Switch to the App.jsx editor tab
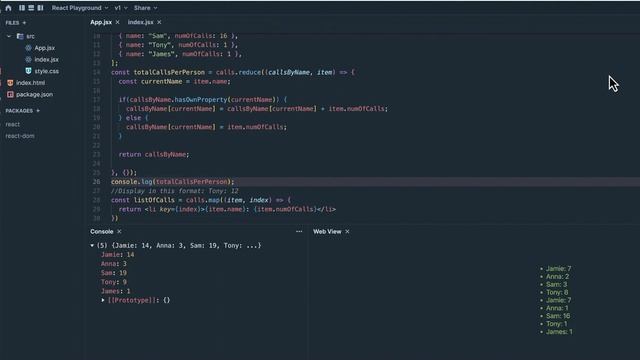 point(101,22)
